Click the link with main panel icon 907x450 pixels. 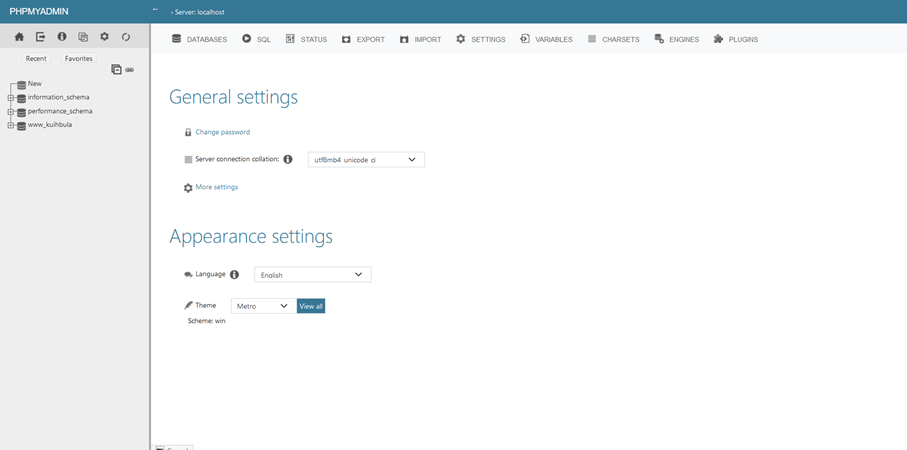(x=130, y=70)
